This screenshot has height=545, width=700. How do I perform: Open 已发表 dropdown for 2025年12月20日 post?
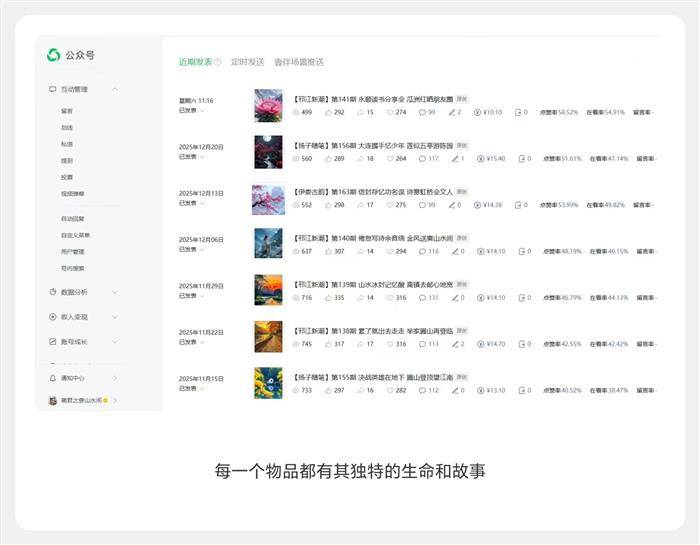(202, 157)
